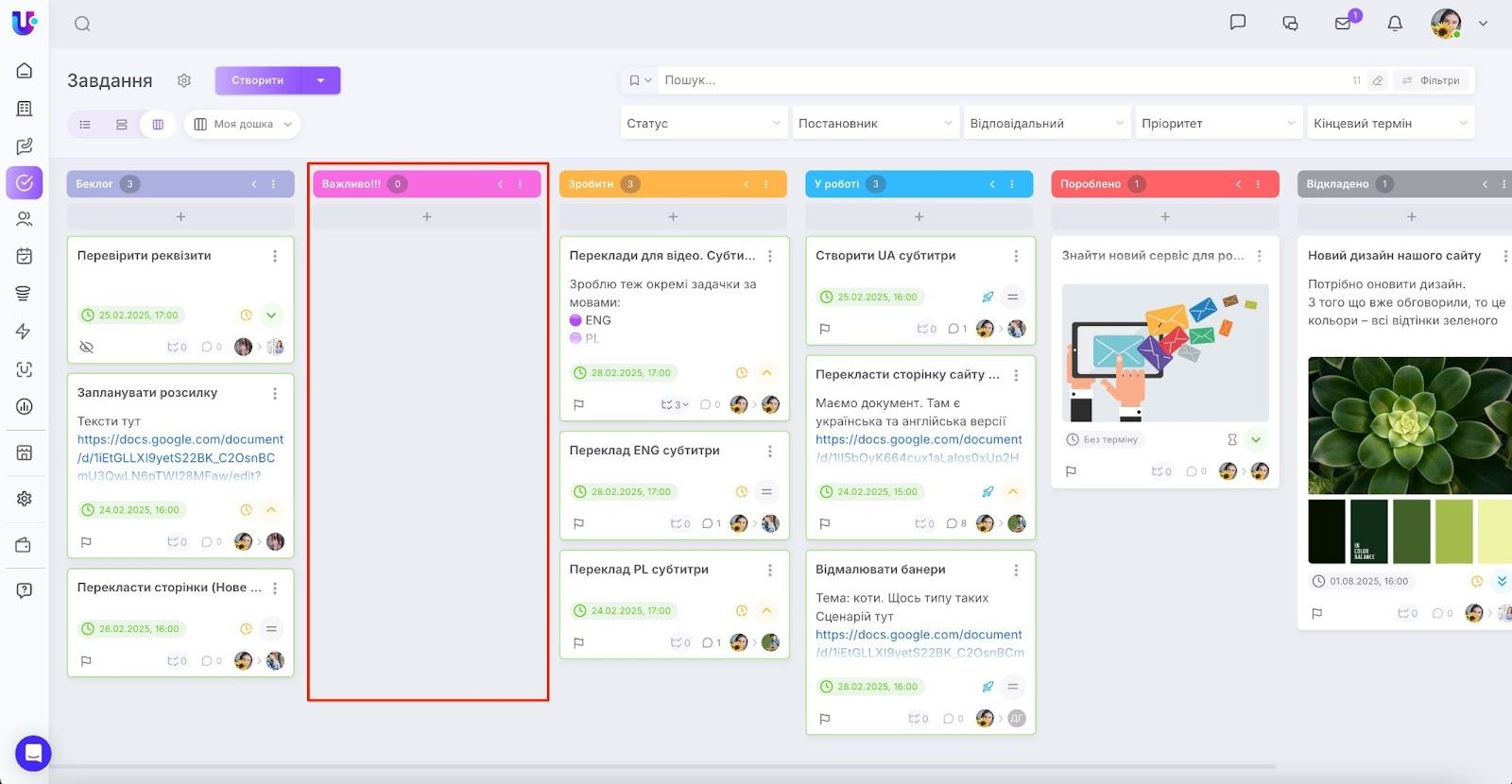Expand the Пріоритет filter dropdown

(x=1218, y=123)
